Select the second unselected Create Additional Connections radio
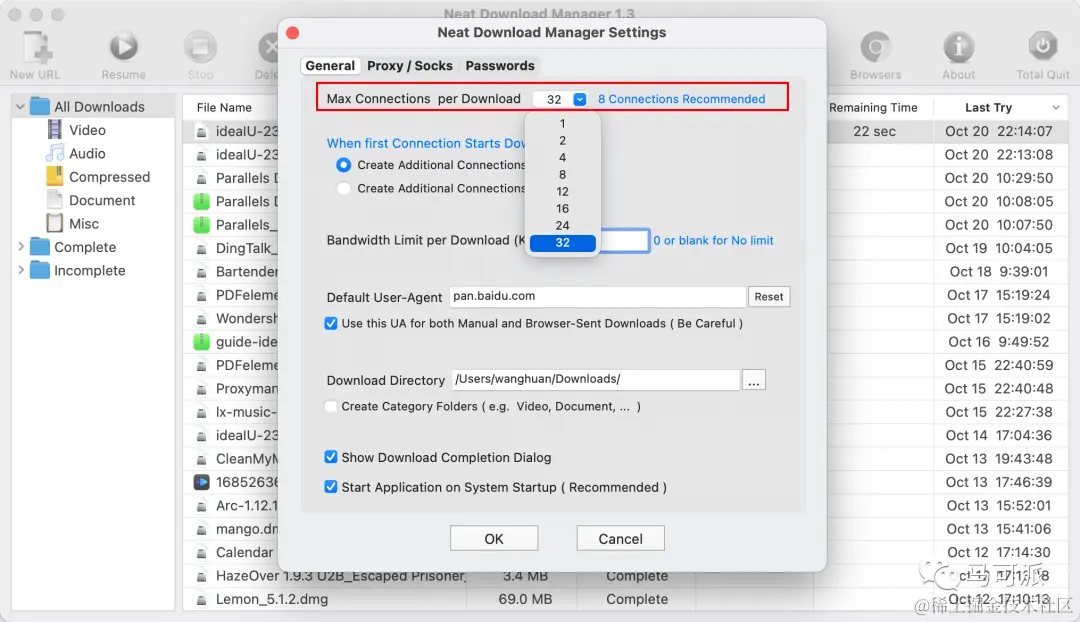This screenshot has width=1080, height=622. 343,189
